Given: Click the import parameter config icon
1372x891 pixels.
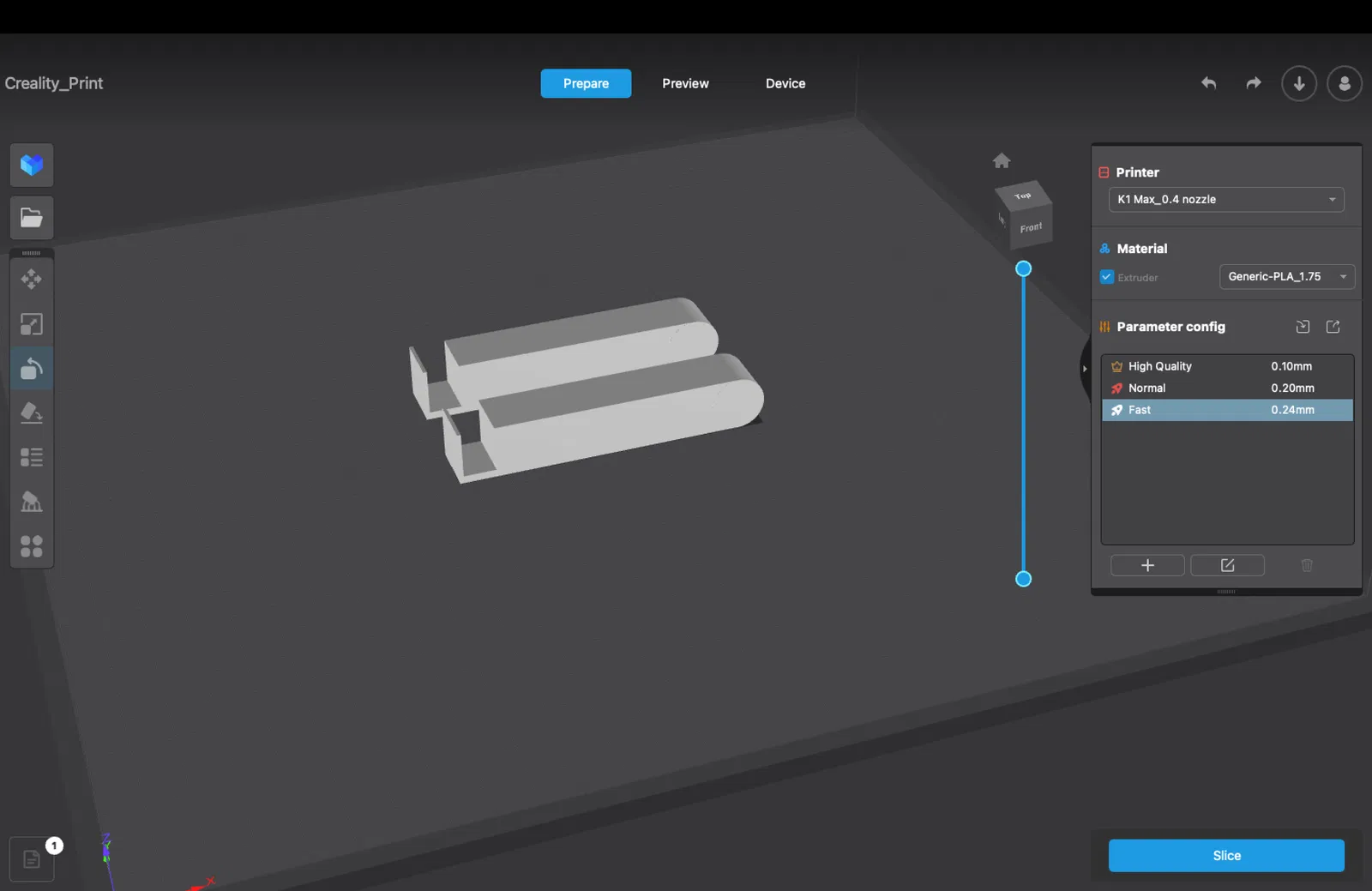Looking at the screenshot, I should pos(1303,327).
